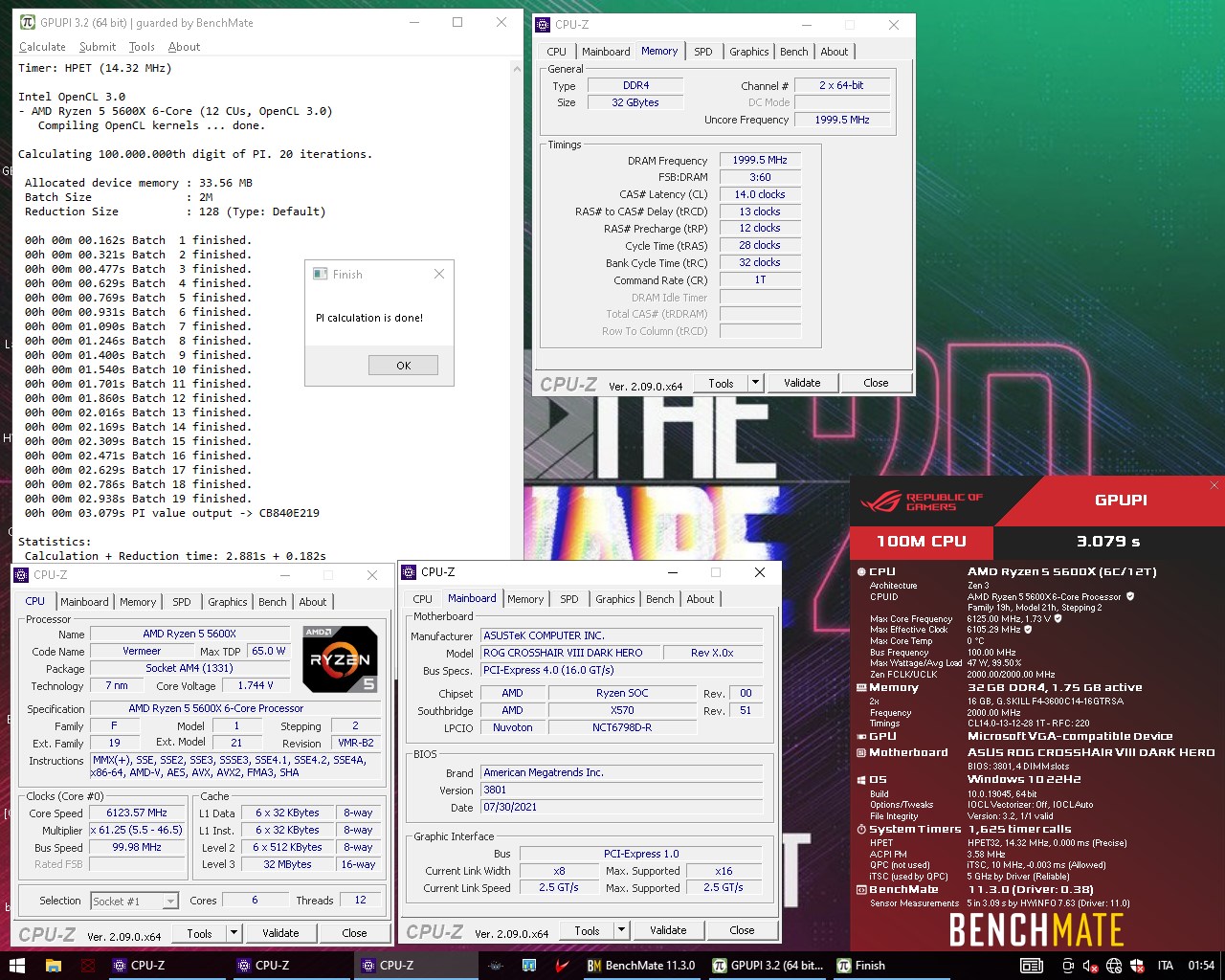Click Validate in the CPU tab window
Image resolution: width=1225 pixels, height=980 pixels.
(280, 933)
